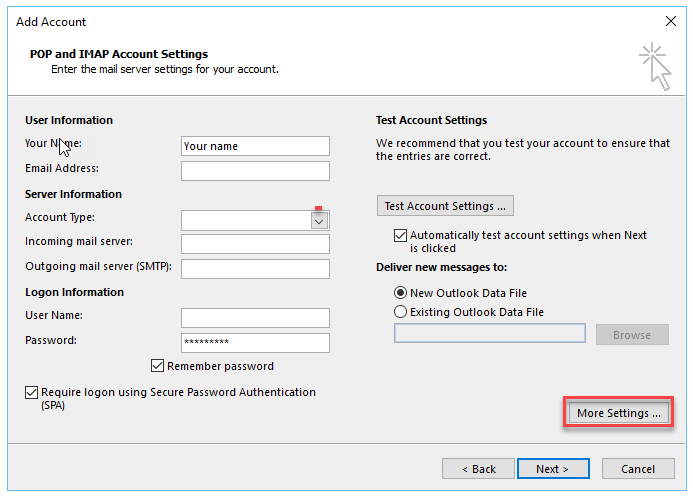Click the Password input field
This screenshot has width=693, height=496.
pos(255,343)
